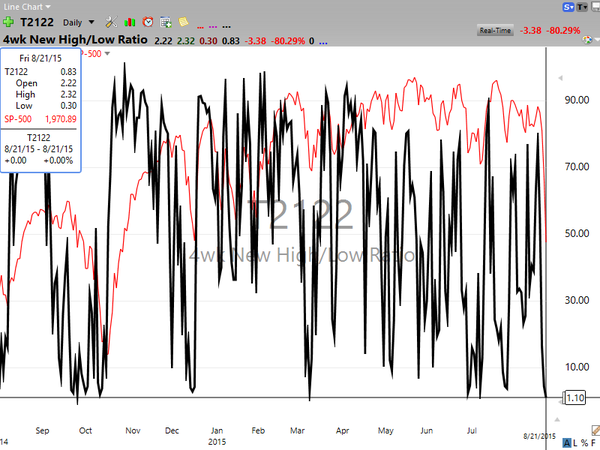Select the T2122 symbol name
Viewport: 600px width, 450px height.
coord(37,22)
